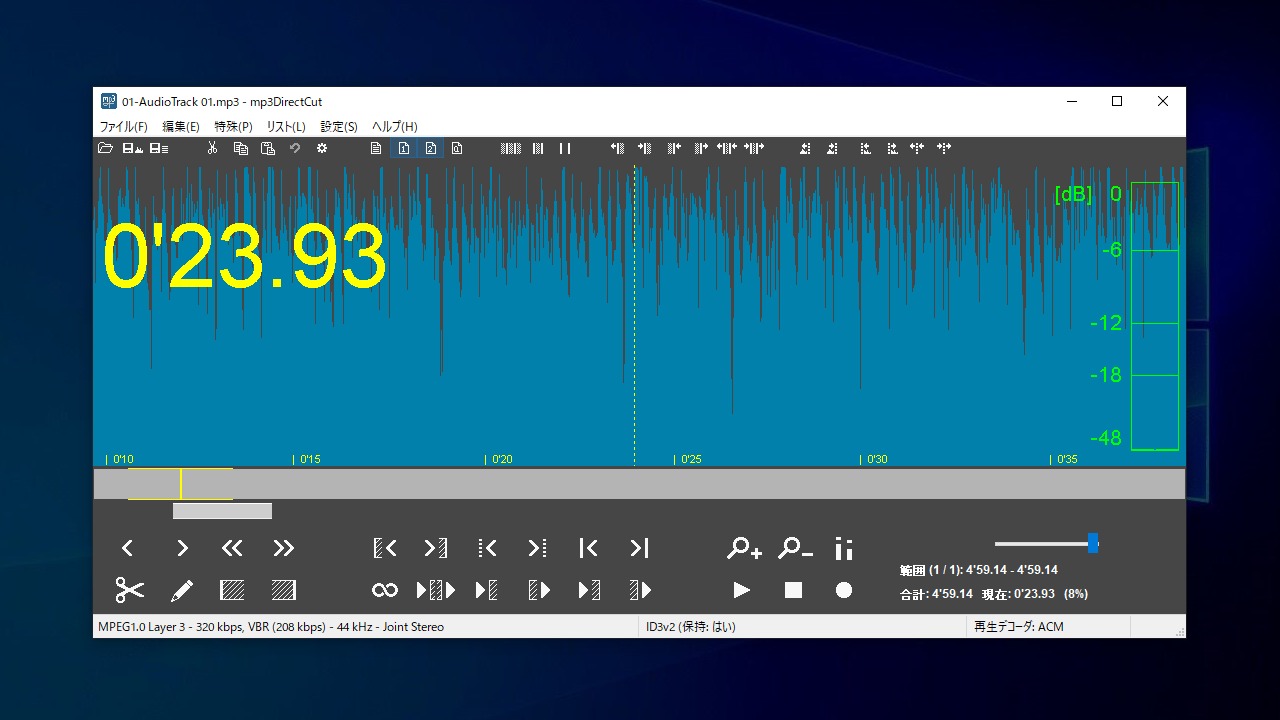The height and width of the screenshot is (720, 1280).
Task: Click the large scissors cut button
Action: (x=130, y=590)
